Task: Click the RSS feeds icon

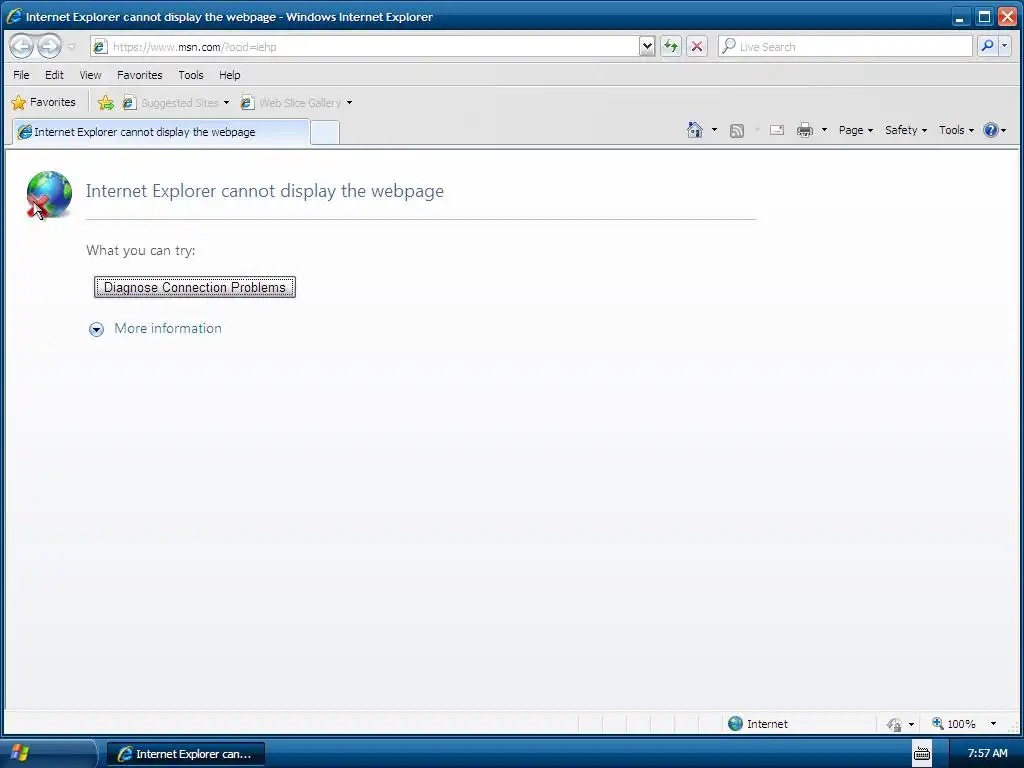Action: (x=737, y=131)
